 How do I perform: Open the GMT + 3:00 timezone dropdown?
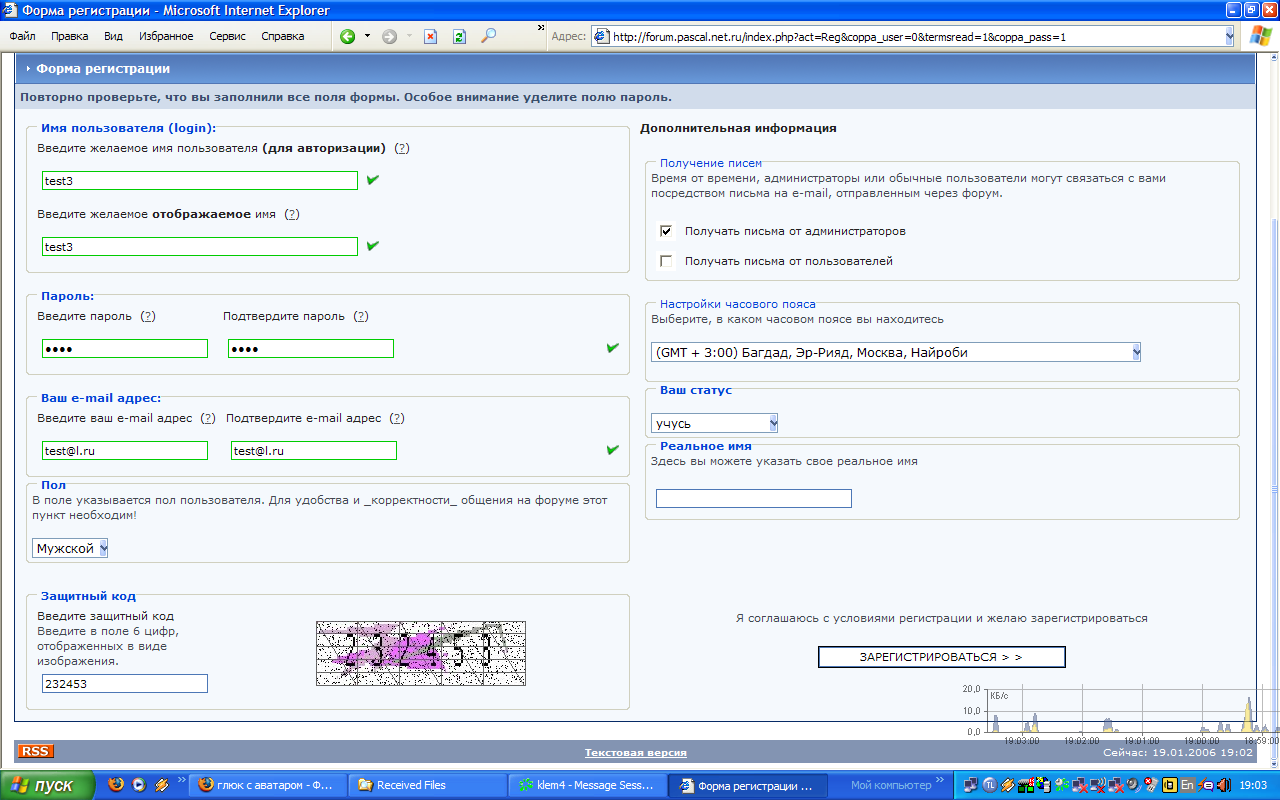pos(1135,352)
